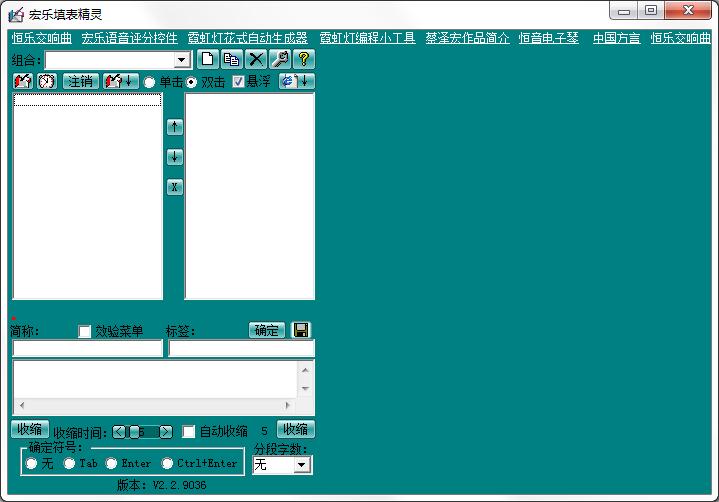The image size is (719, 502).
Task: Click the floppy disk save icon
Action: click(x=301, y=330)
